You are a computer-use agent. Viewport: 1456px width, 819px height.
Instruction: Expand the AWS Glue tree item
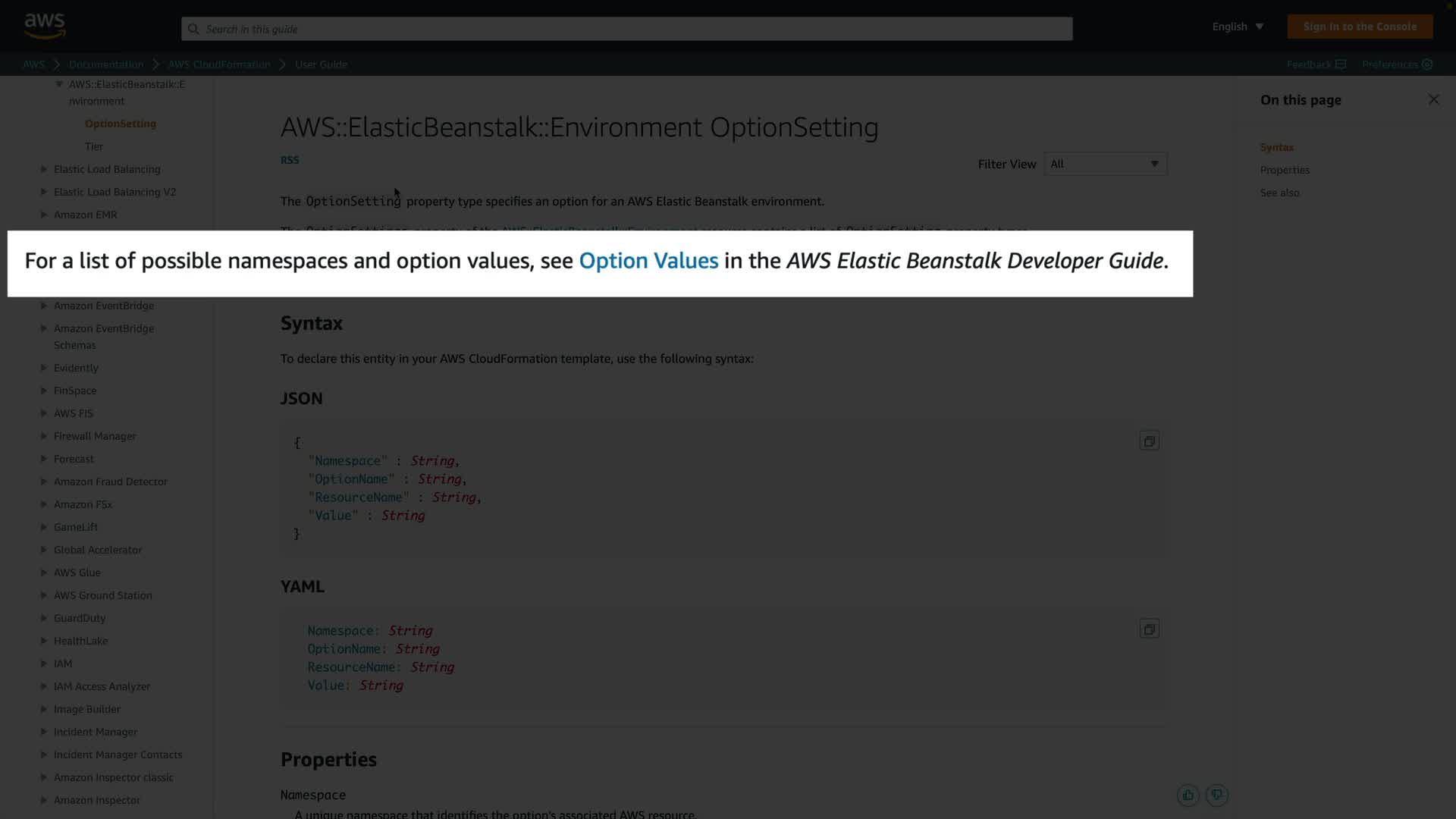click(44, 573)
